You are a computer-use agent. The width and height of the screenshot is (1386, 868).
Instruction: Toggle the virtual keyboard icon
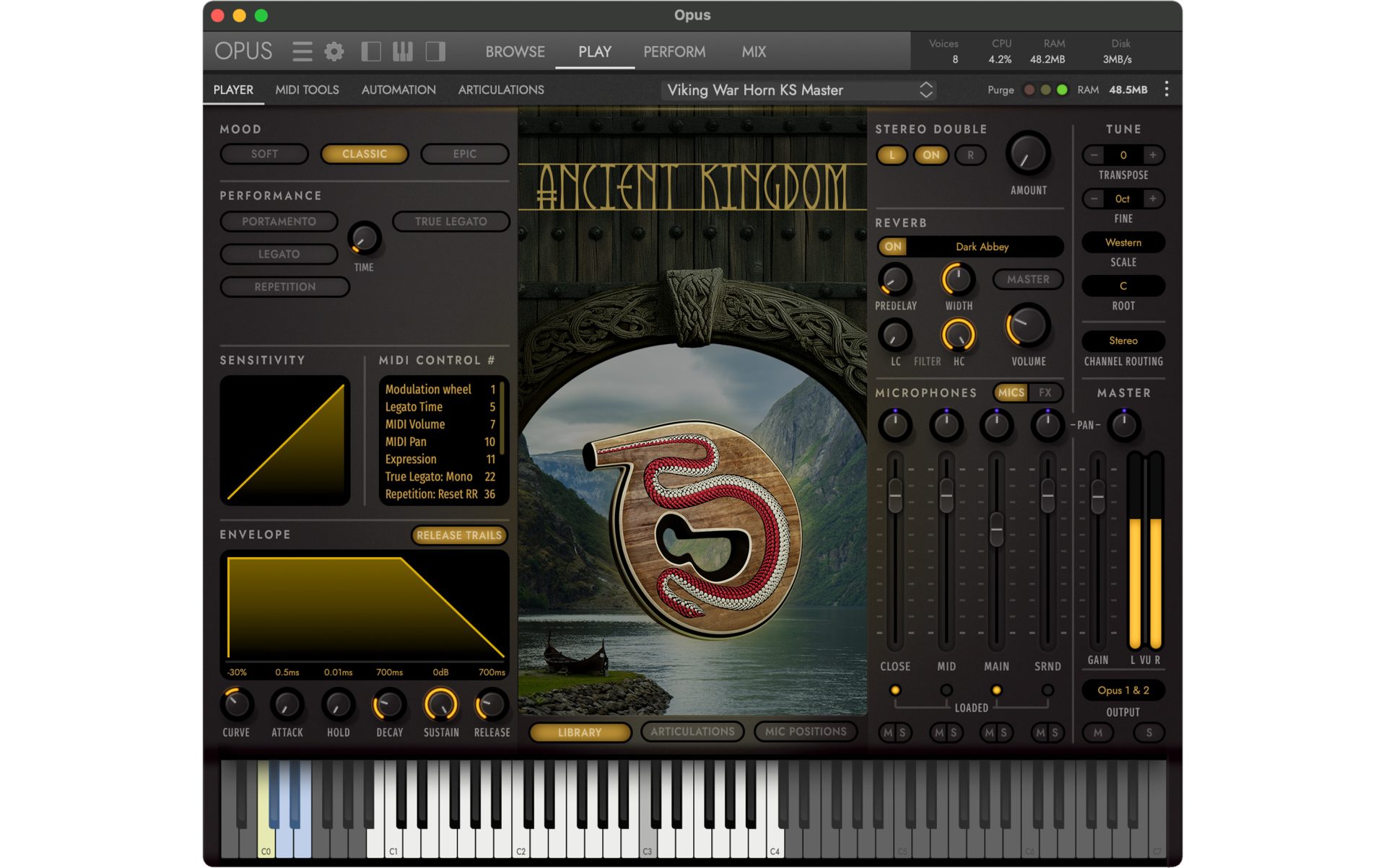coord(403,51)
